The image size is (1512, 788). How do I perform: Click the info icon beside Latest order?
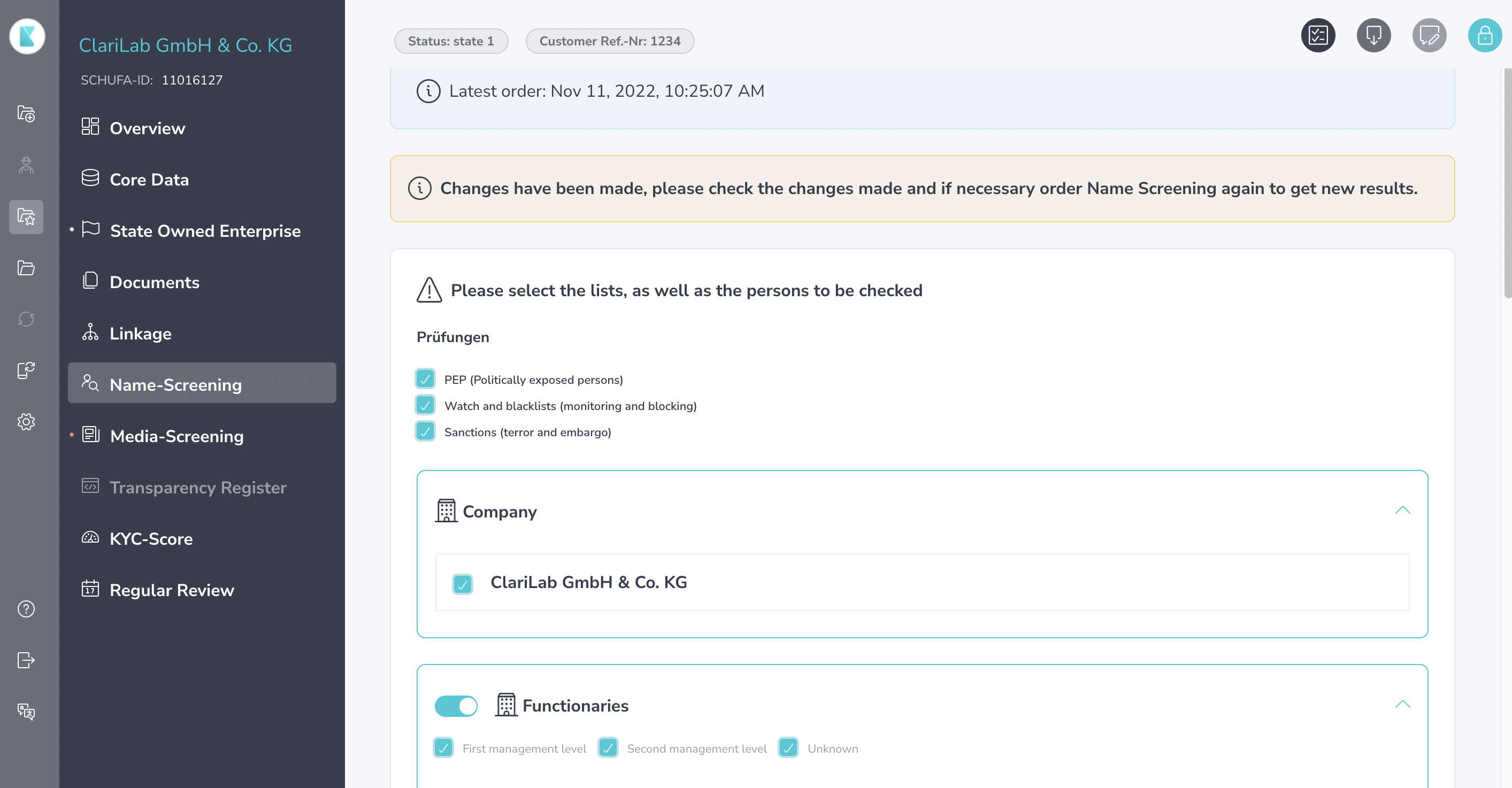pos(428,91)
